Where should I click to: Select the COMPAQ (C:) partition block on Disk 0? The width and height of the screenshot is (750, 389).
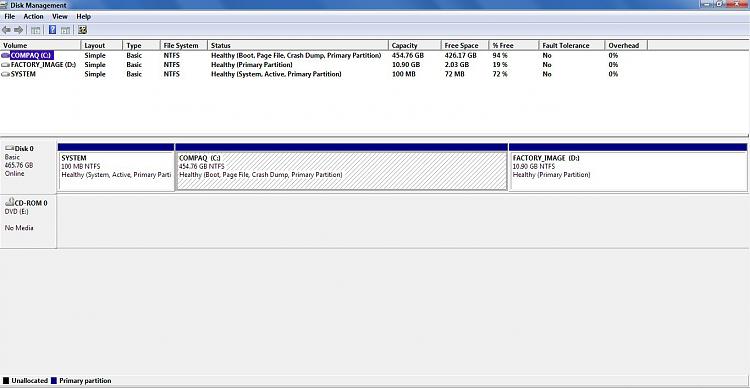tap(342, 167)
